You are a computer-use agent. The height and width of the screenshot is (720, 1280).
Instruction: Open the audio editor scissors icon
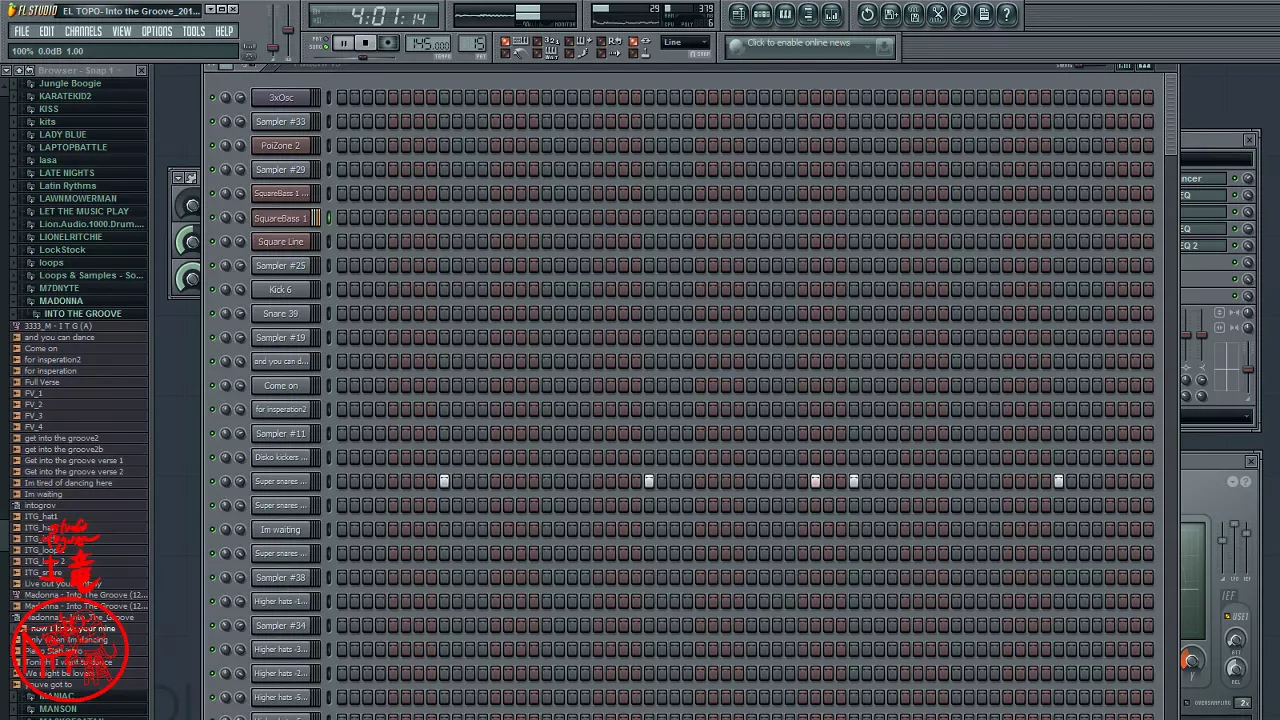(x=937, y=14)
